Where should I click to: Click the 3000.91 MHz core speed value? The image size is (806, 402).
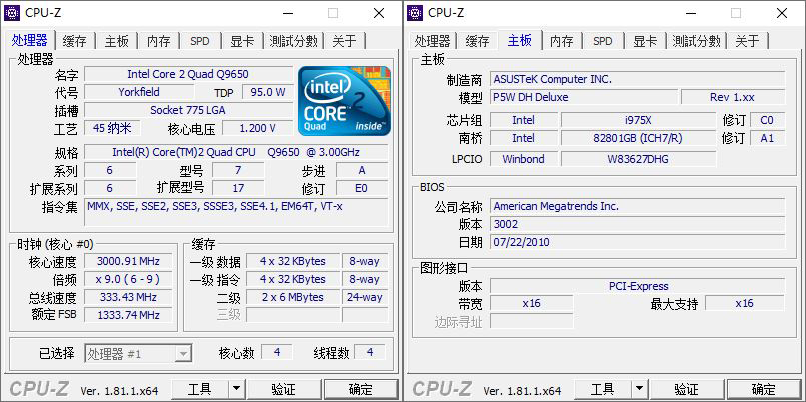click(128, 261)
